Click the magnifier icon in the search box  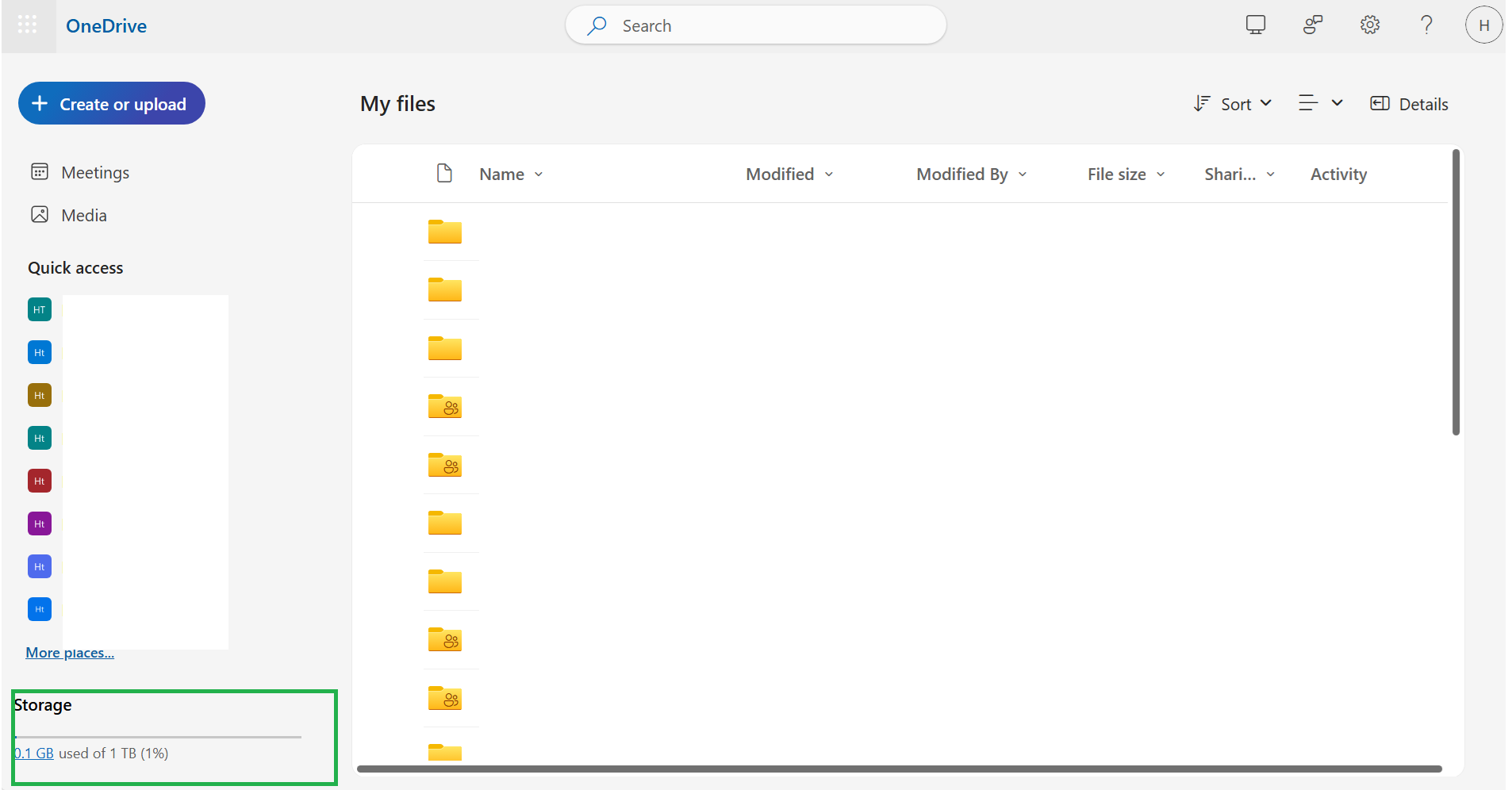coord(597,25)
